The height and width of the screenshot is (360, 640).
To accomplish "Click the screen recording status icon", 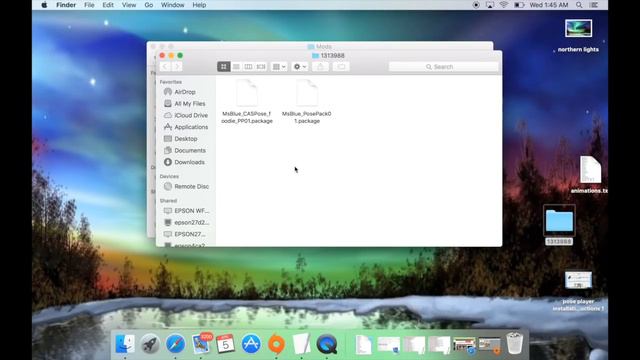I will (476, 5).
